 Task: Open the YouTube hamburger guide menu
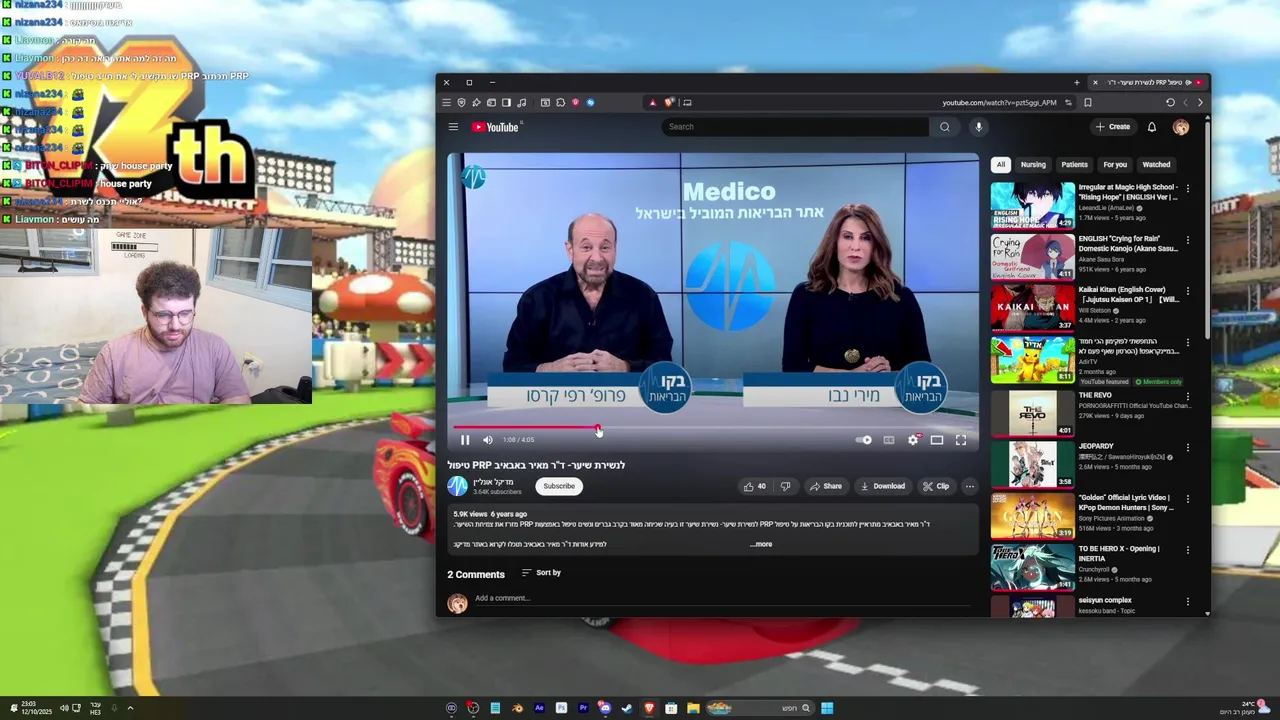pyautogui.click(x=453, y=127)
